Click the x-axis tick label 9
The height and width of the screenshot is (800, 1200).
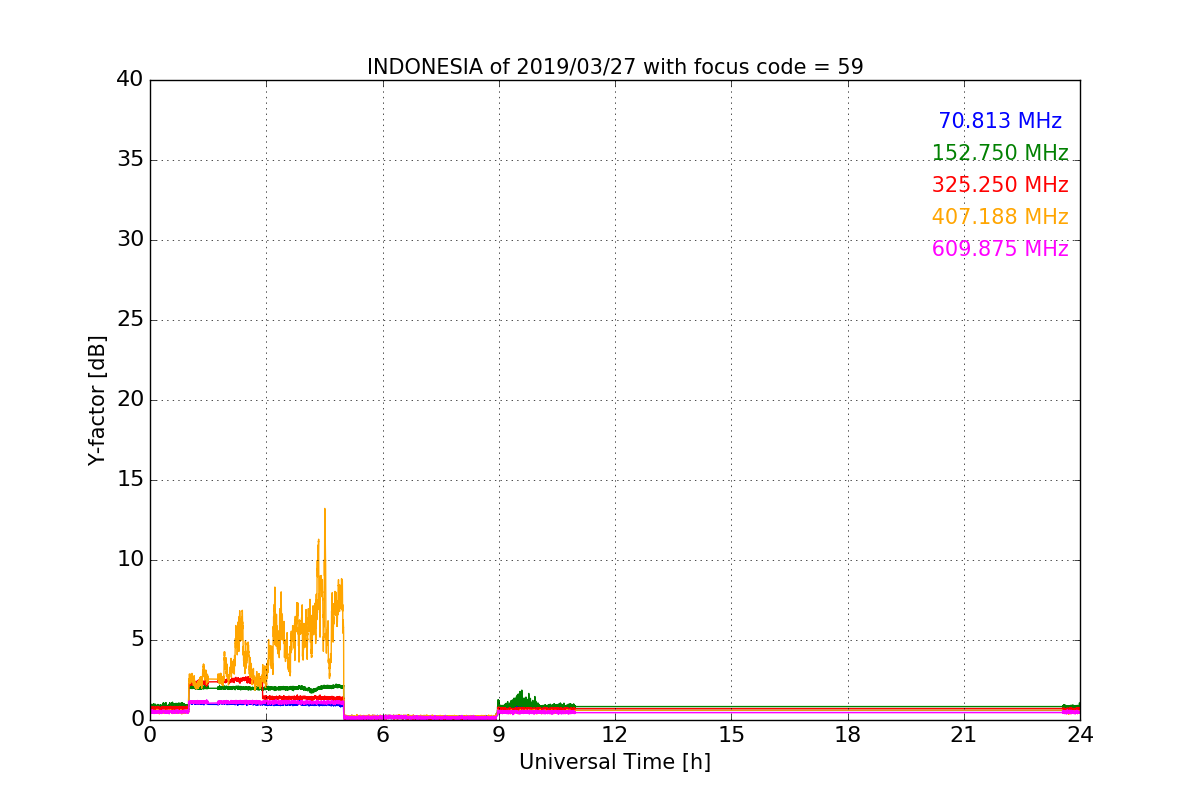click(x=499, y=735)
